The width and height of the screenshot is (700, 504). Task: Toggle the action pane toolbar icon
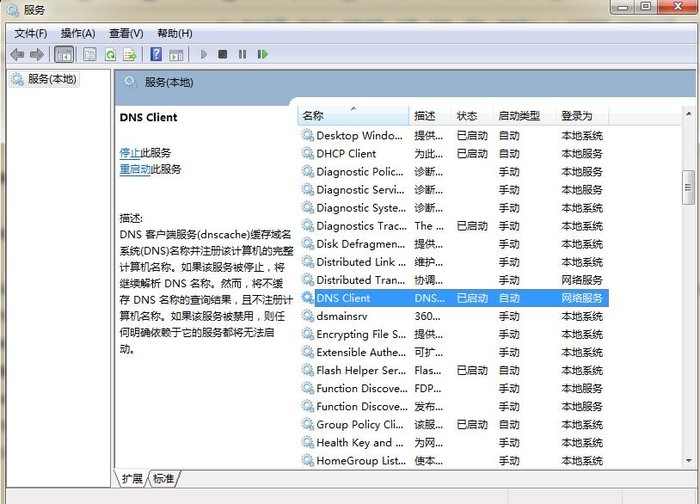pyautogui.click(x=176, y=54)
